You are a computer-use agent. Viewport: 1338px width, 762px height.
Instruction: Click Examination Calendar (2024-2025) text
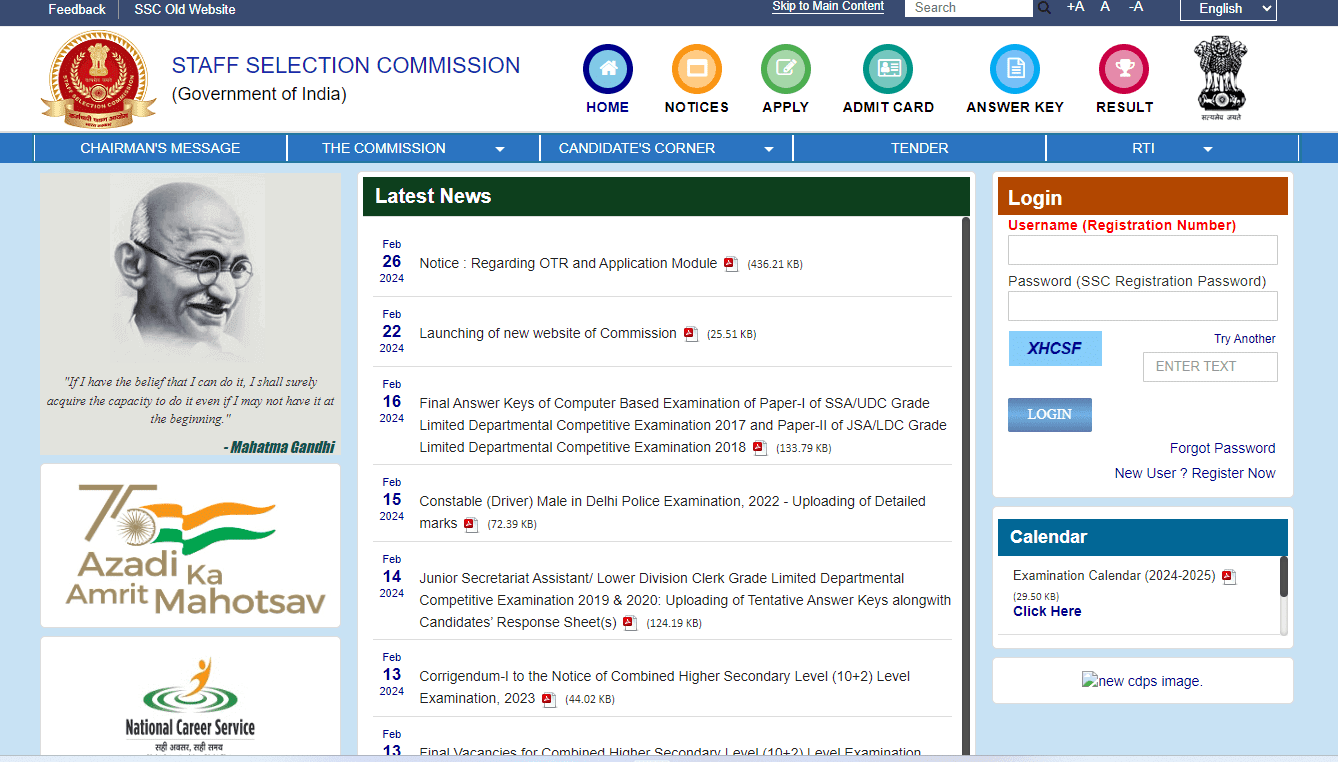click(x=1114, y=575)
